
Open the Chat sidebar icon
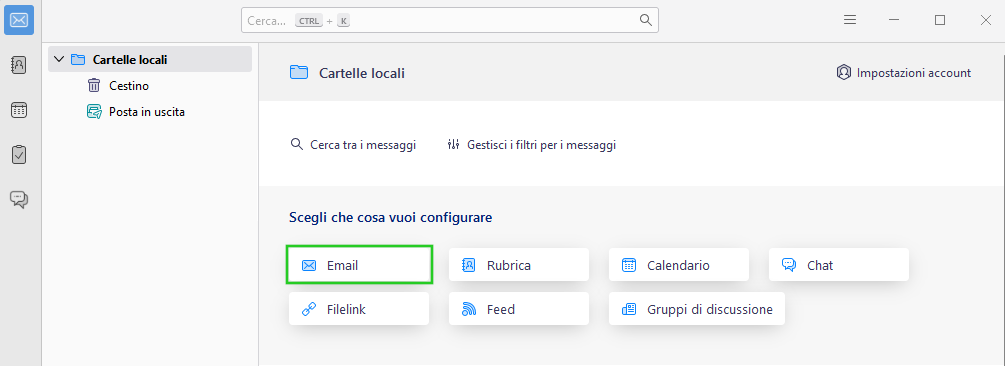click(19, 199)
